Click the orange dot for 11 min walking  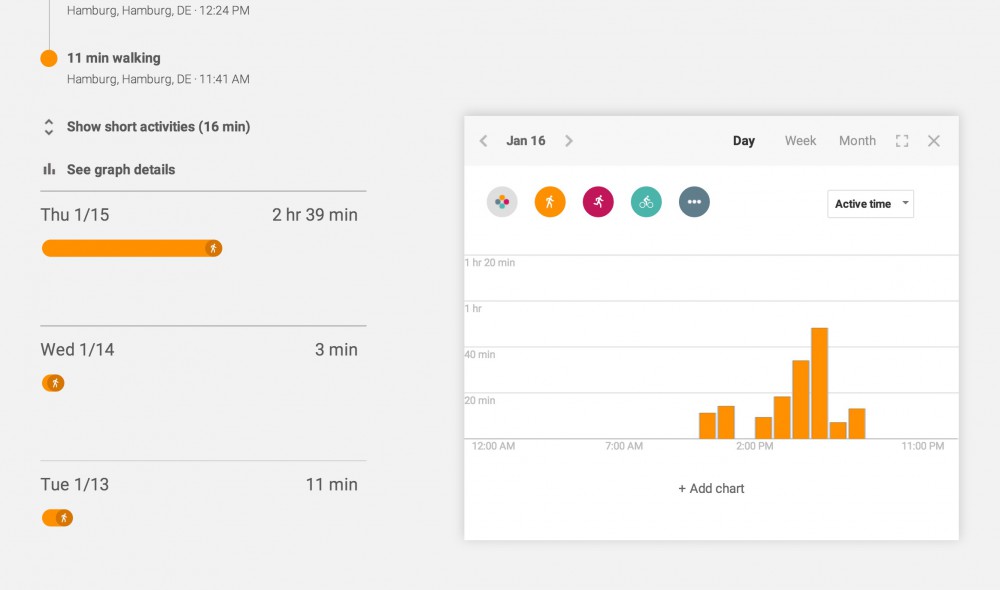click(x=49, y=58)
